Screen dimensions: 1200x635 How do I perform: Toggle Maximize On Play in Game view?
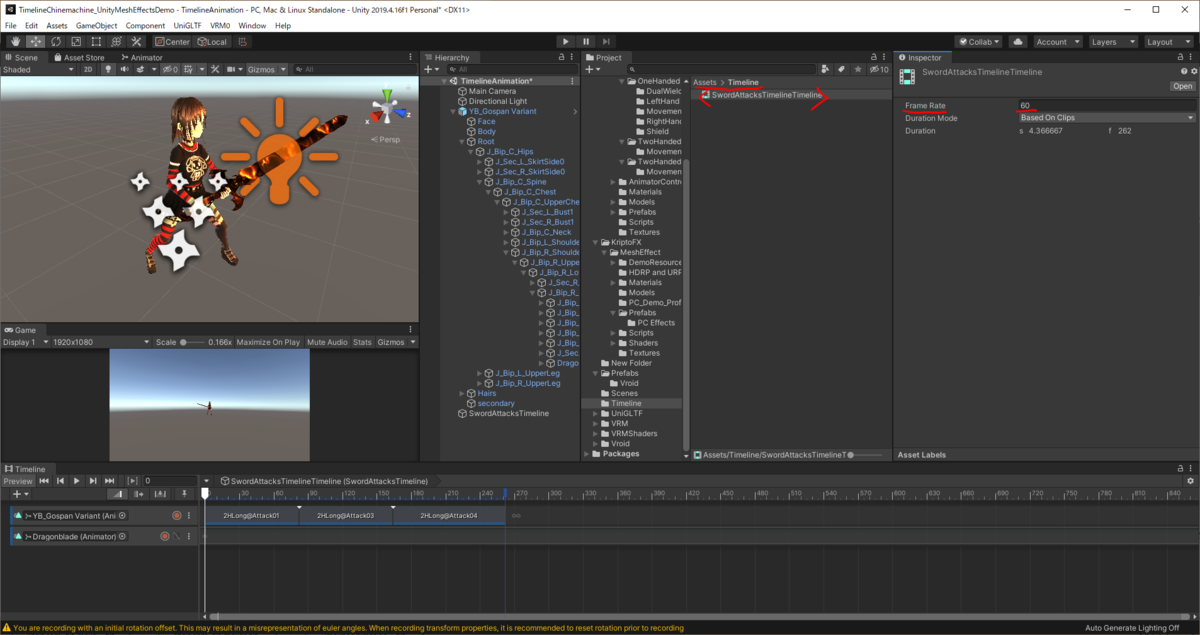tap(268, 342)
